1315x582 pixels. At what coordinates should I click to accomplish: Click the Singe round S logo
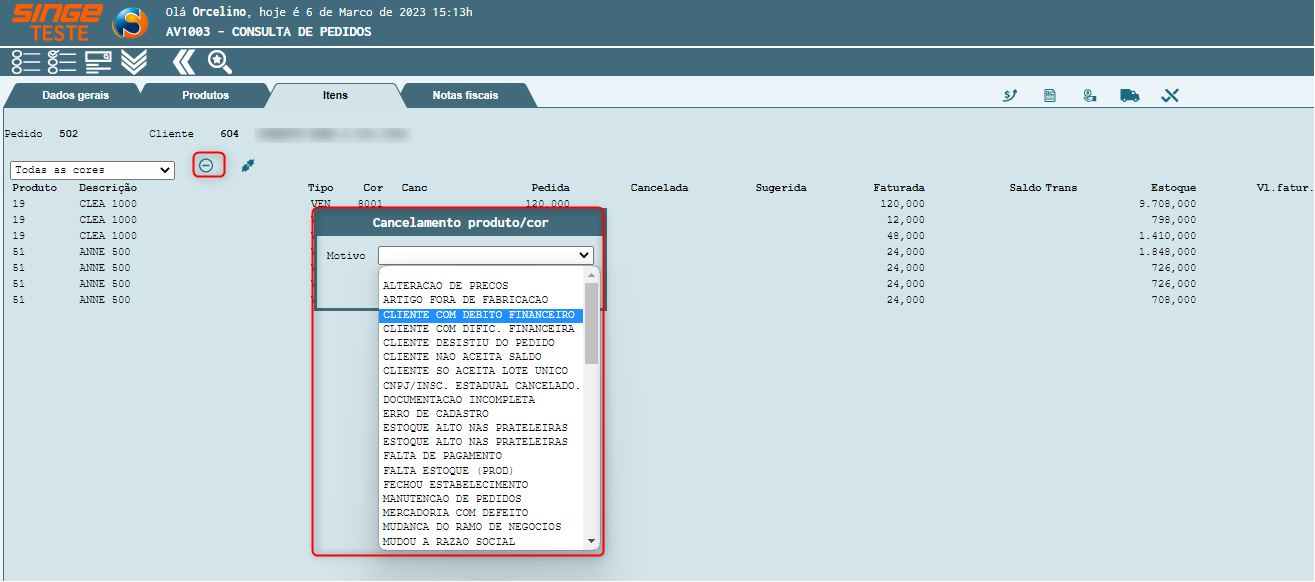[x=130, y=24]
